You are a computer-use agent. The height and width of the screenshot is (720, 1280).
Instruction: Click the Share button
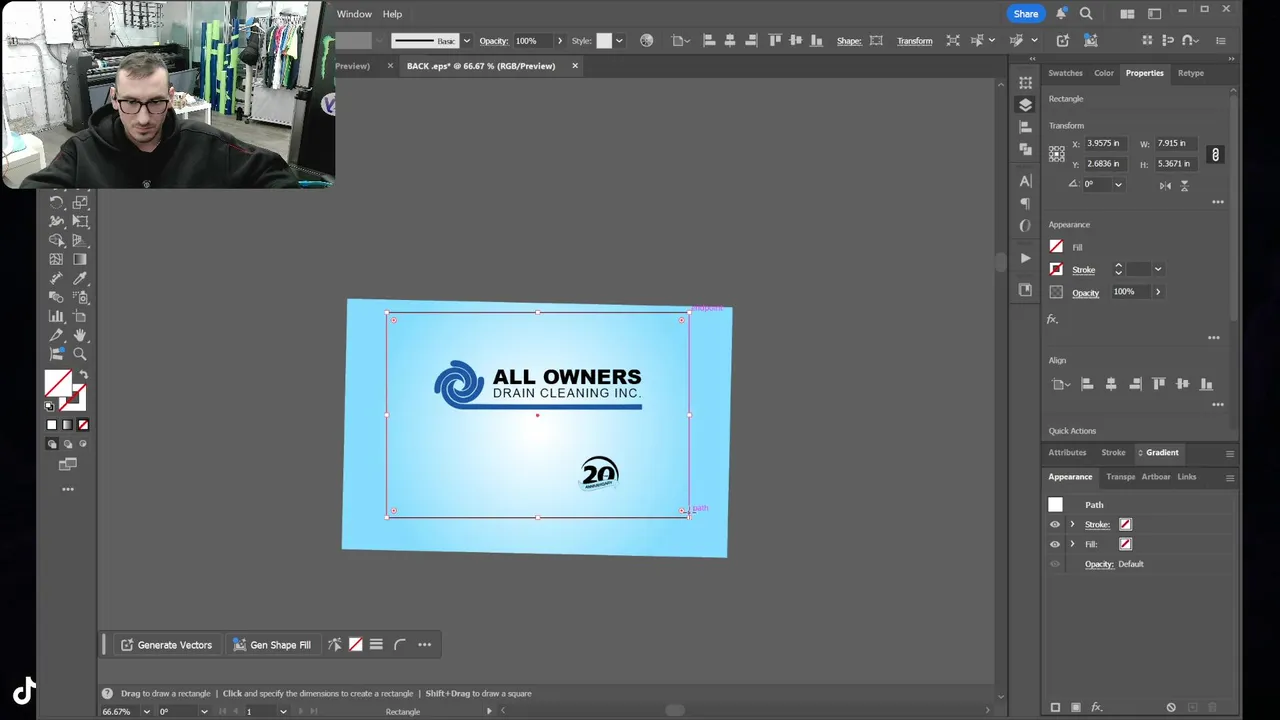tap(1026, 14)
